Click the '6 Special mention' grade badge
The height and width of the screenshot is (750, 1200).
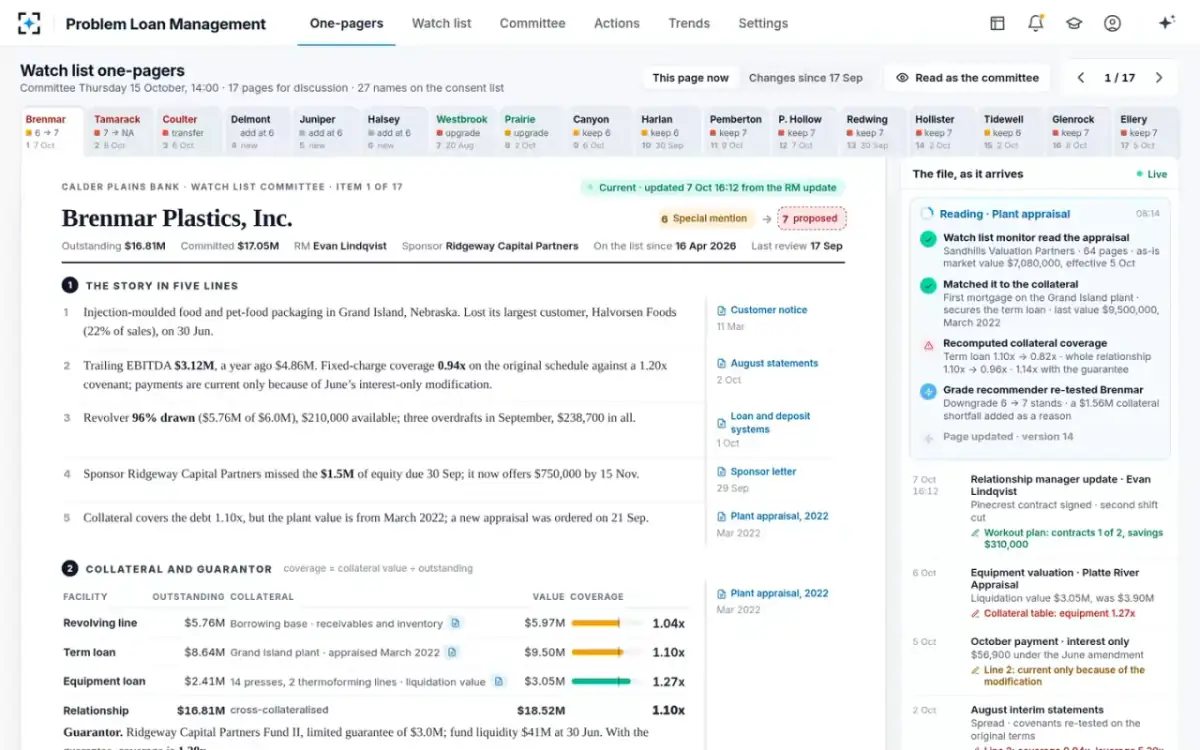705,218
